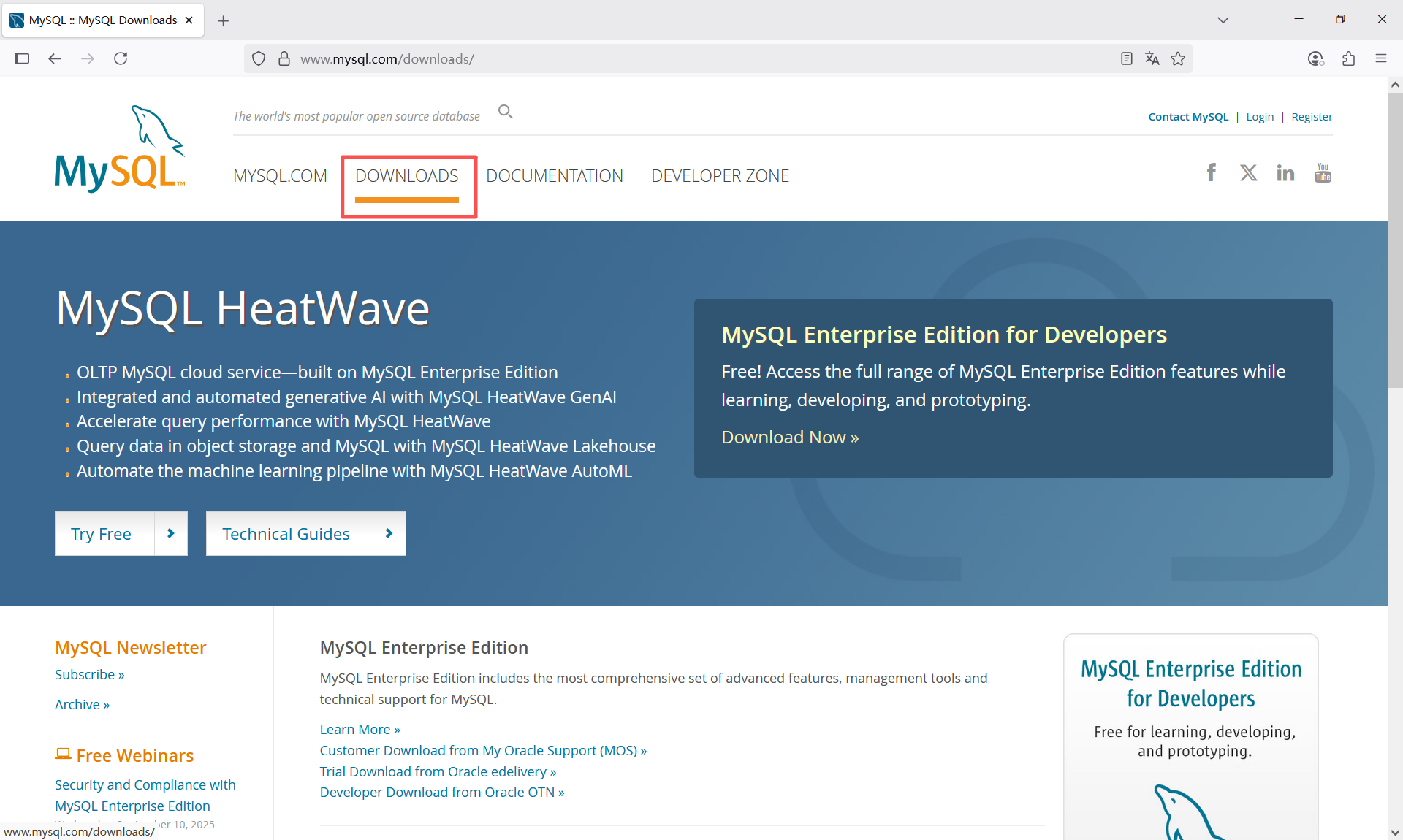1403x840 pixels.
Task: Click the MySQL dolphin logo
Action: tap(119, 147)
